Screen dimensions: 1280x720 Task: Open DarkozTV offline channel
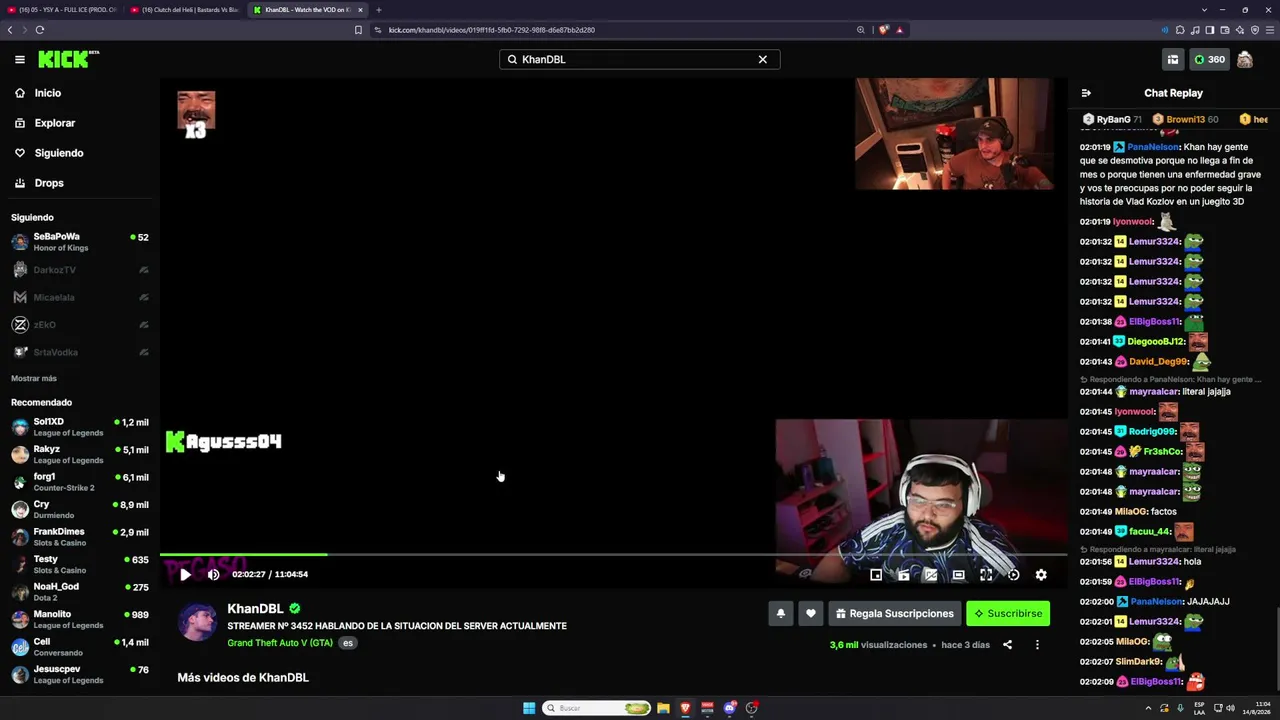(x=80, y=270)
